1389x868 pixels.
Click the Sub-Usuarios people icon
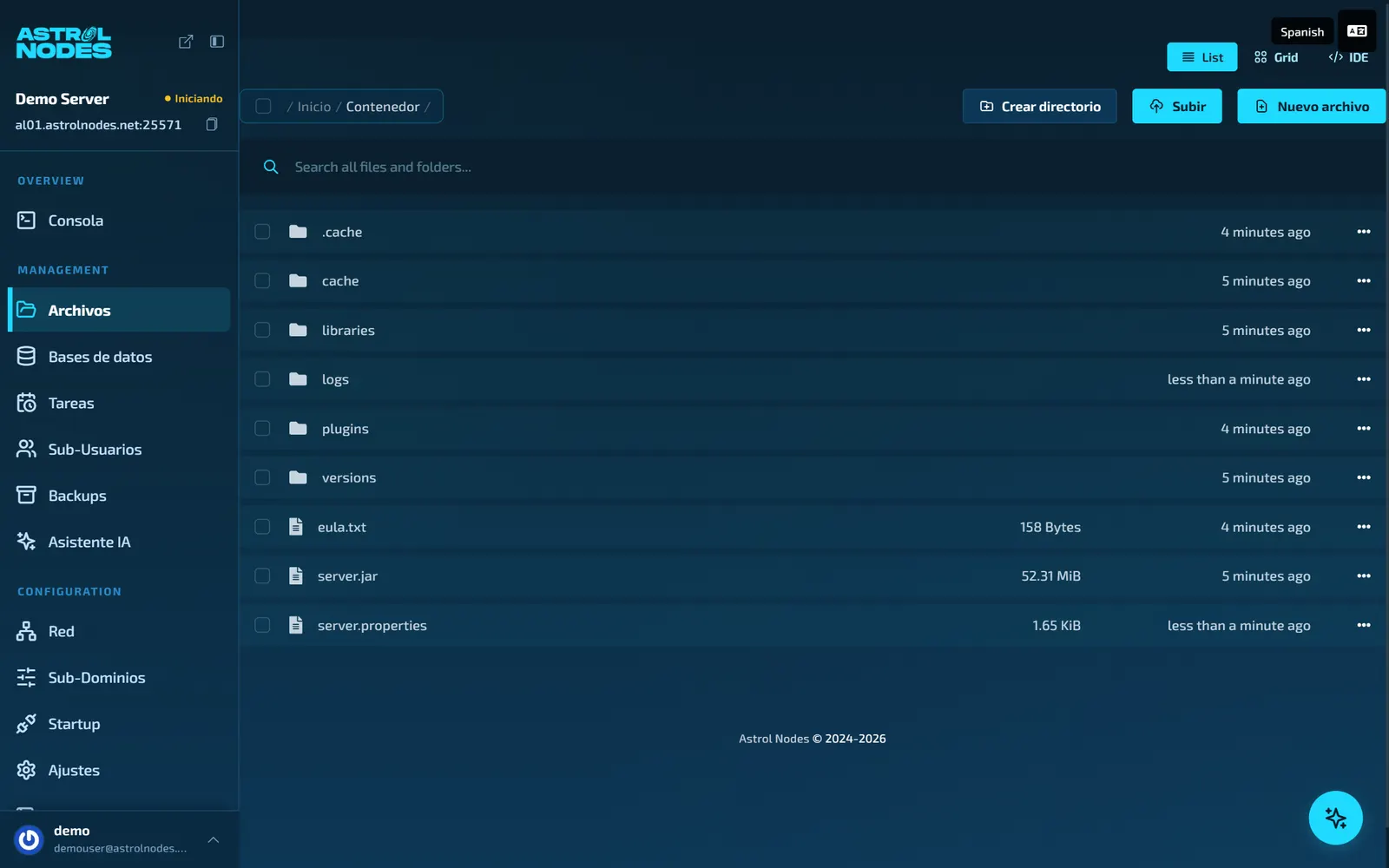click(26, 449)
